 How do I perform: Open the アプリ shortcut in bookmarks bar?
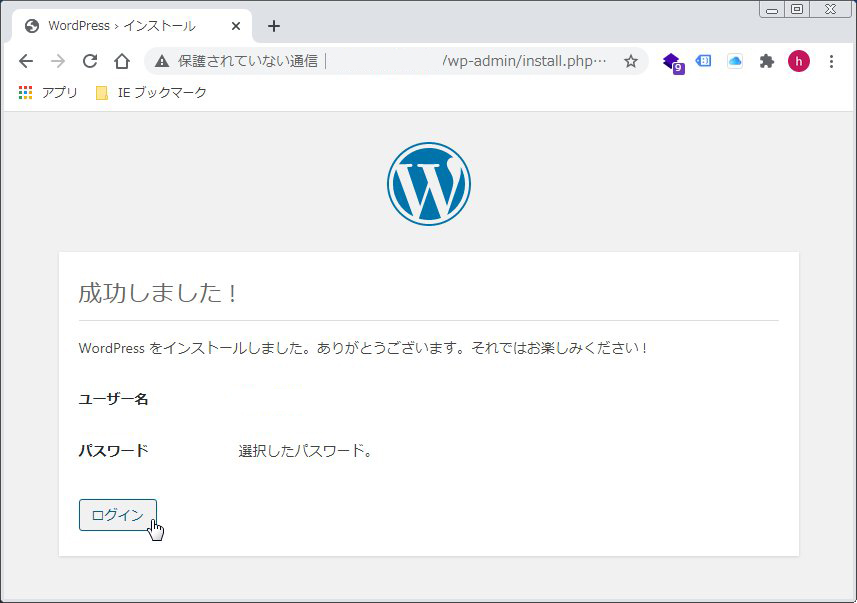(x=48, y=92)
